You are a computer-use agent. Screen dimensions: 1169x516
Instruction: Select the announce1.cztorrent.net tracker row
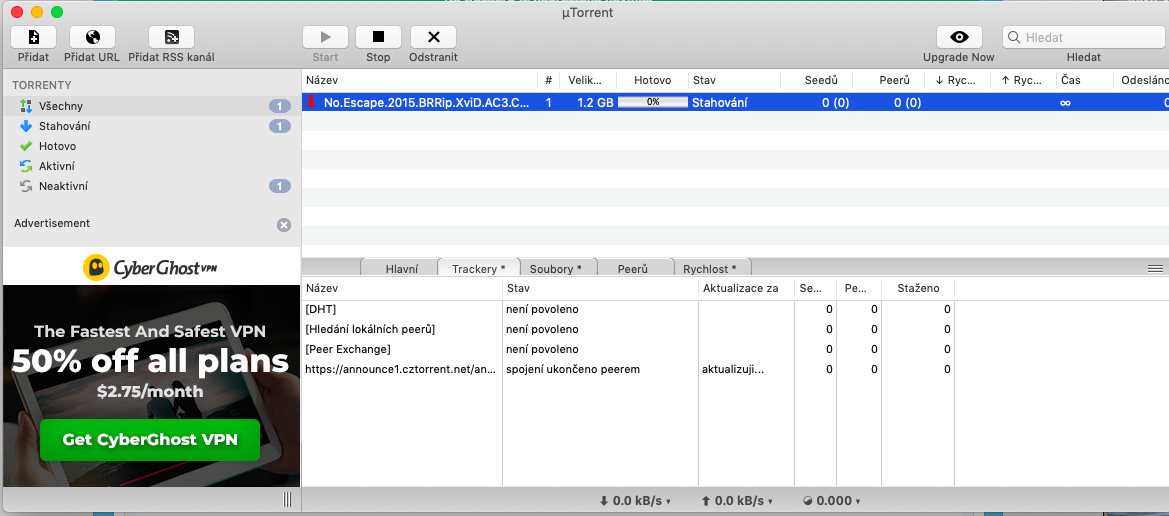pyautogui.click(x=628, y=369)
